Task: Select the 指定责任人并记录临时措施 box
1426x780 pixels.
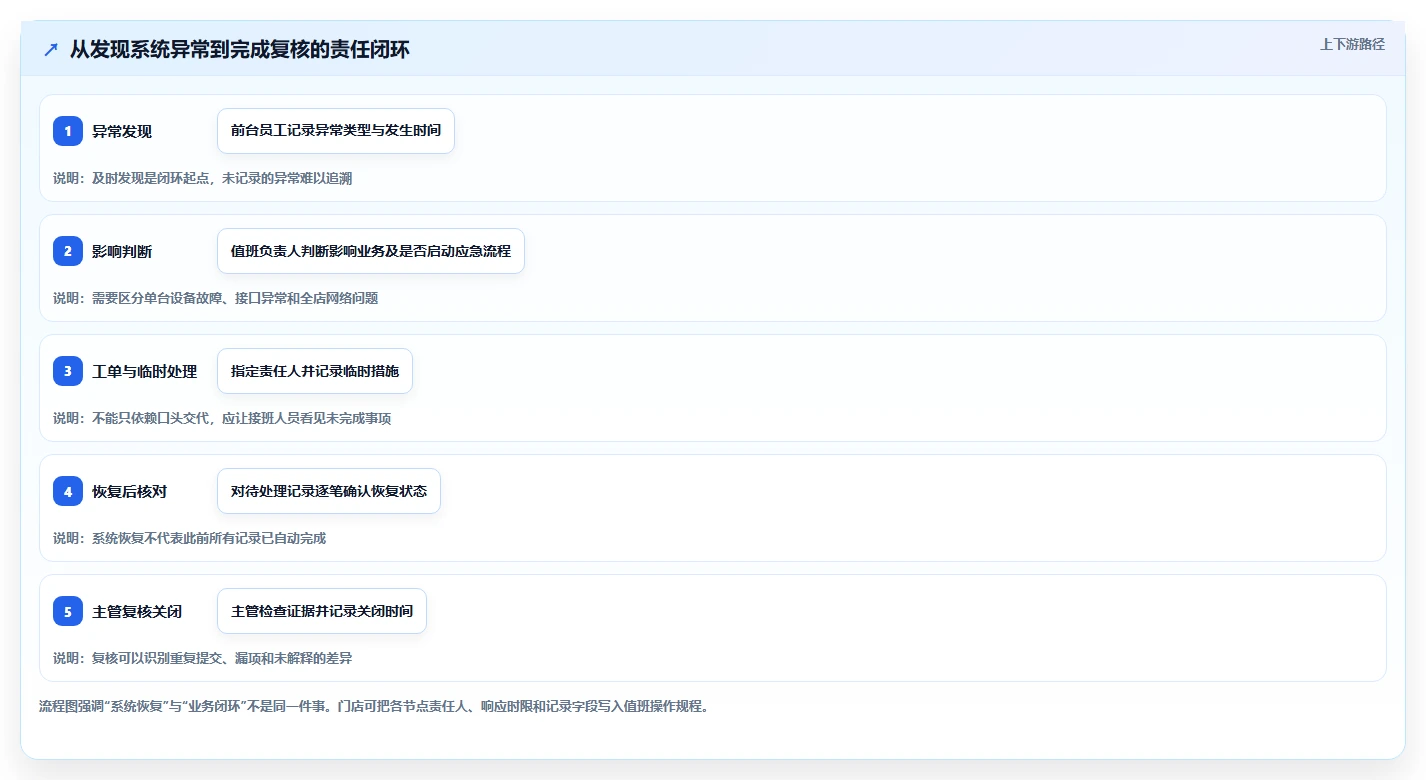Action: click(x=315, y=371)
